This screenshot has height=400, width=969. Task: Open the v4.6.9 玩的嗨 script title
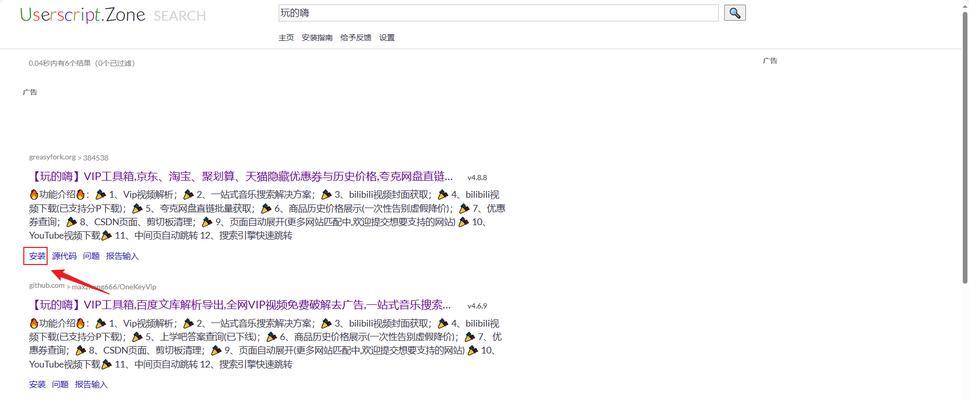pos(240,305)
